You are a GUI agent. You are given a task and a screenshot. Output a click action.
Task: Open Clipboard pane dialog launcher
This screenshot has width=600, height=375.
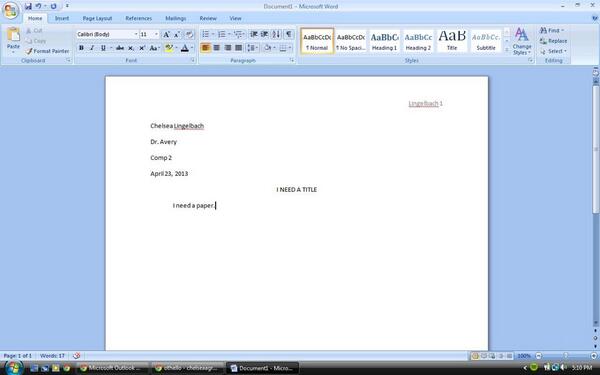(x=68, y=60)
